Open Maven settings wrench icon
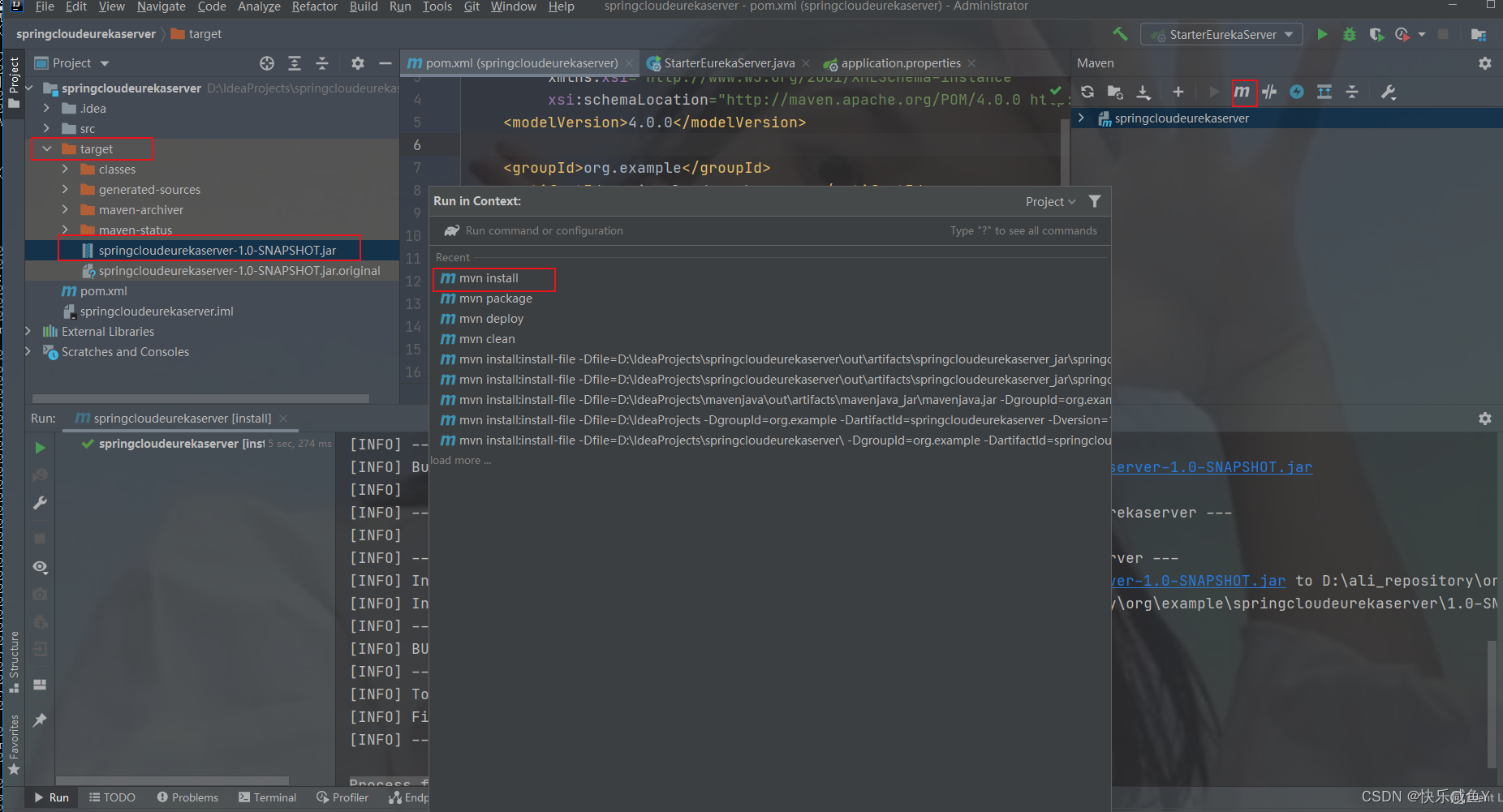 1389,92
